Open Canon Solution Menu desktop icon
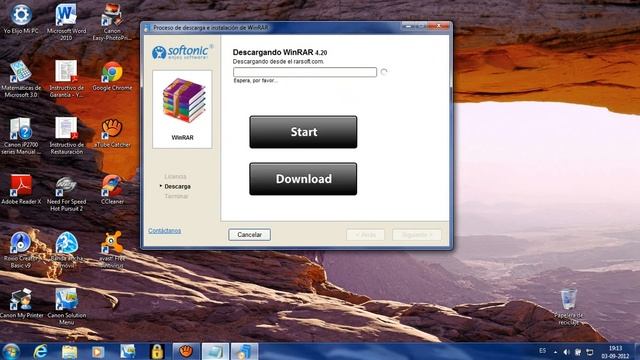Viewport: 640px width, 360px height. pyautogui.click(x=66, y=306)
